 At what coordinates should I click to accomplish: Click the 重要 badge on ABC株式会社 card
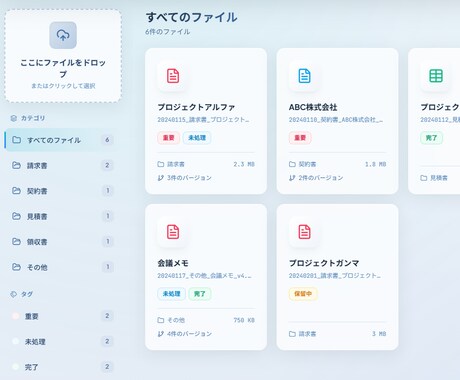[300, 138]
